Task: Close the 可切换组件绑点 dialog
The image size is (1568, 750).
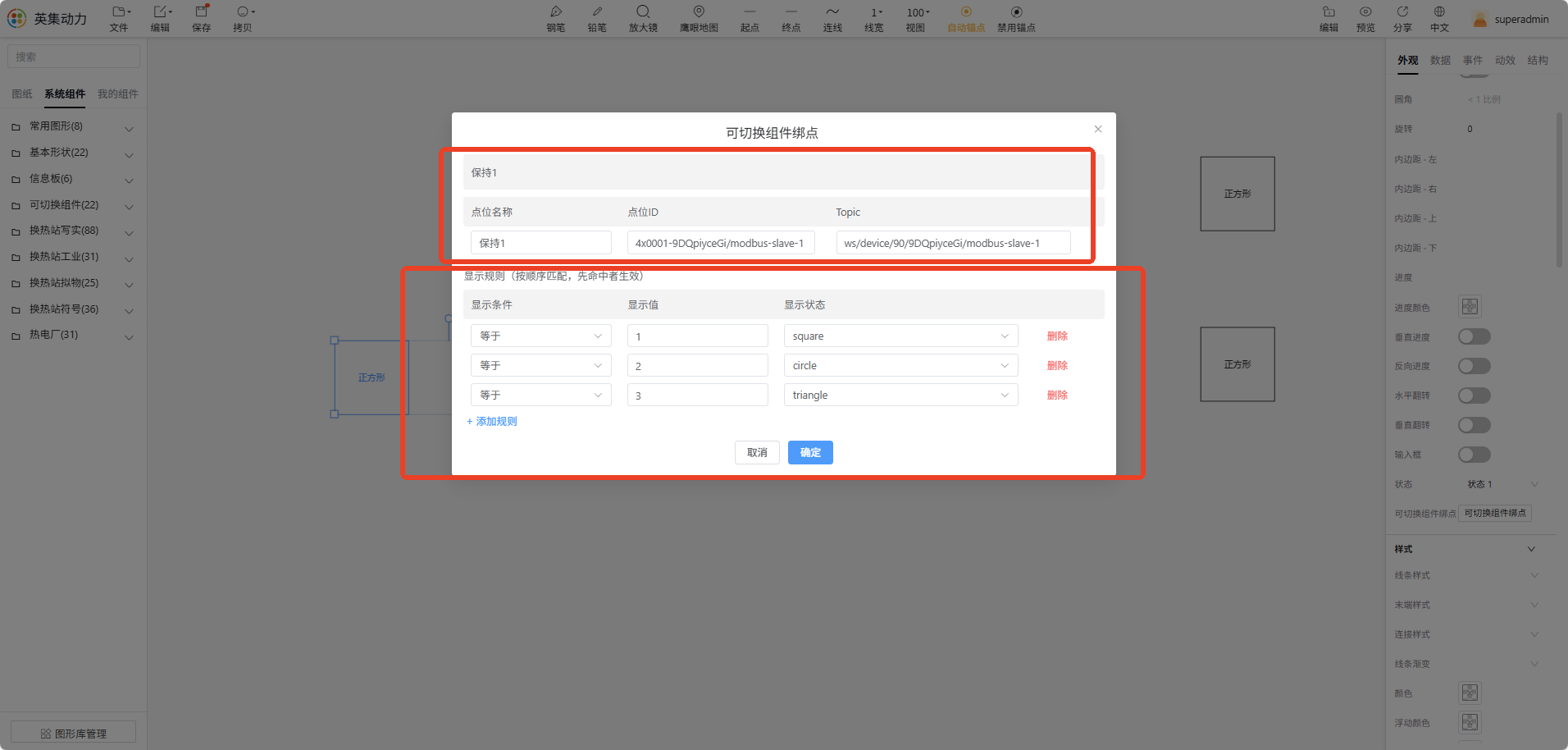Action: tap(1098, 129)
